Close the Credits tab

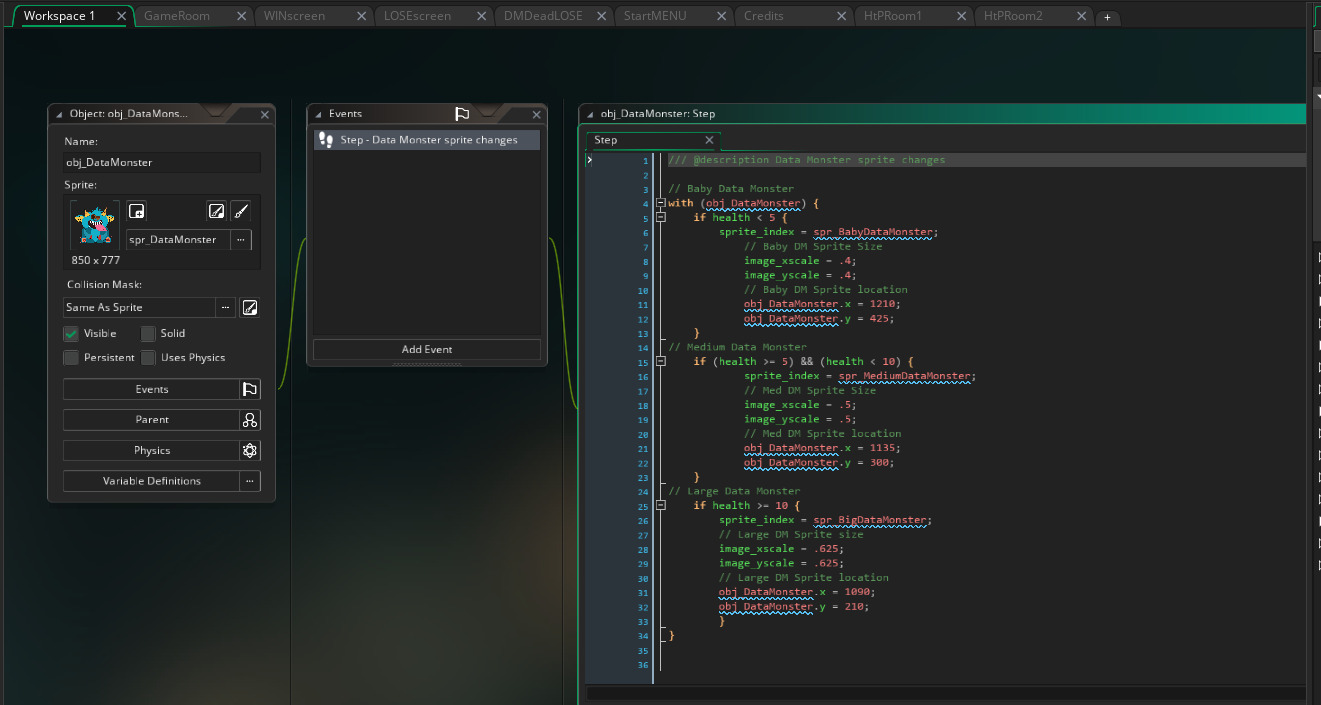point(841,16)
